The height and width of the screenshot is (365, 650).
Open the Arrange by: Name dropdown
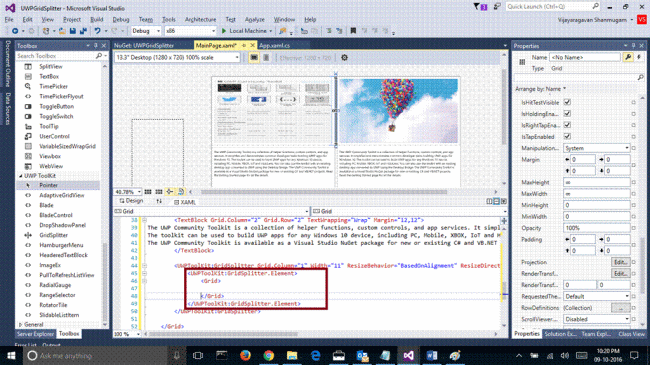pos(541,89)
